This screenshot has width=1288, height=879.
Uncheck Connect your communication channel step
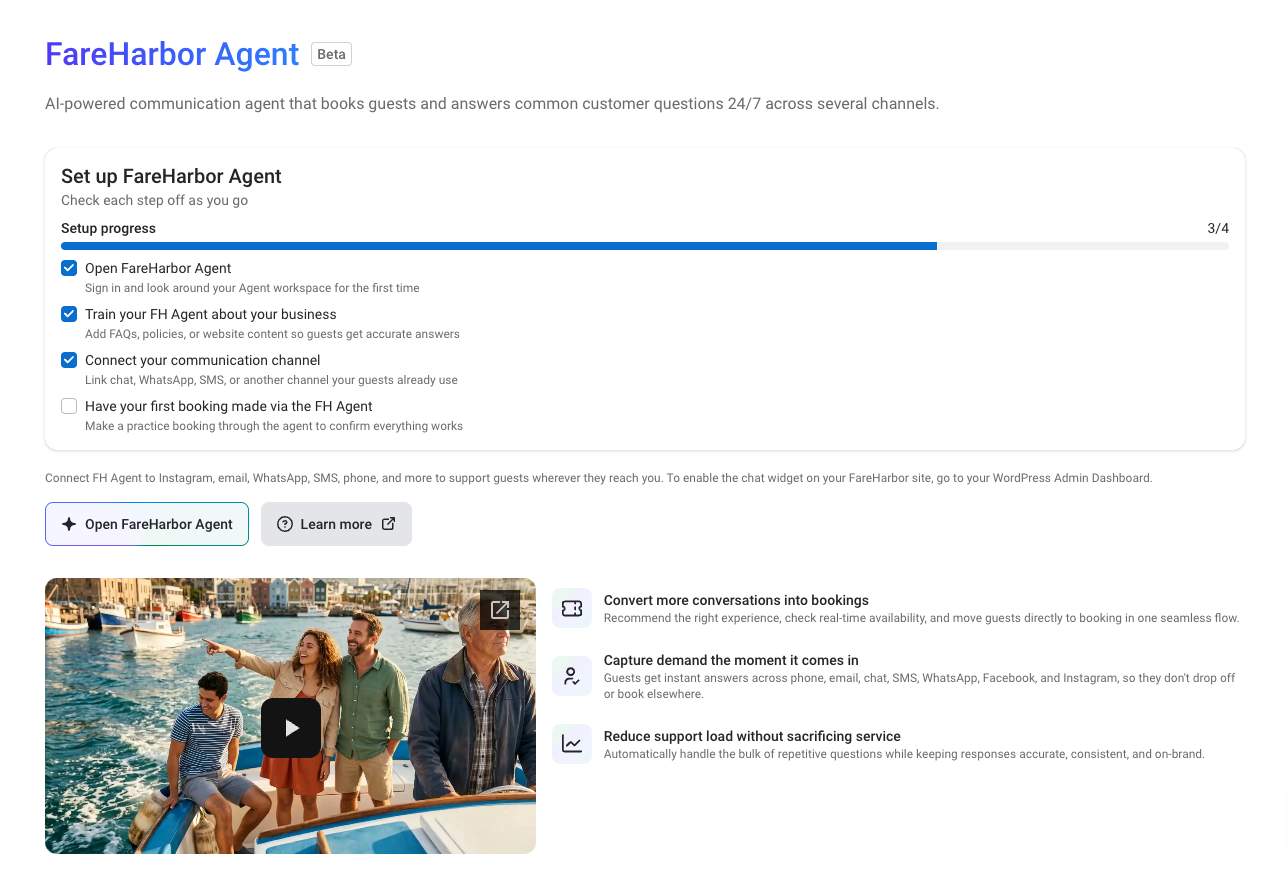coord(69,360)
